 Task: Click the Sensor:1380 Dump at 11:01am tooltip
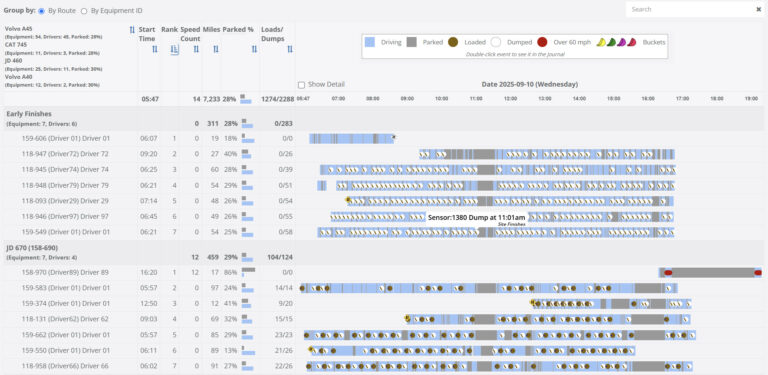point(477,218)
